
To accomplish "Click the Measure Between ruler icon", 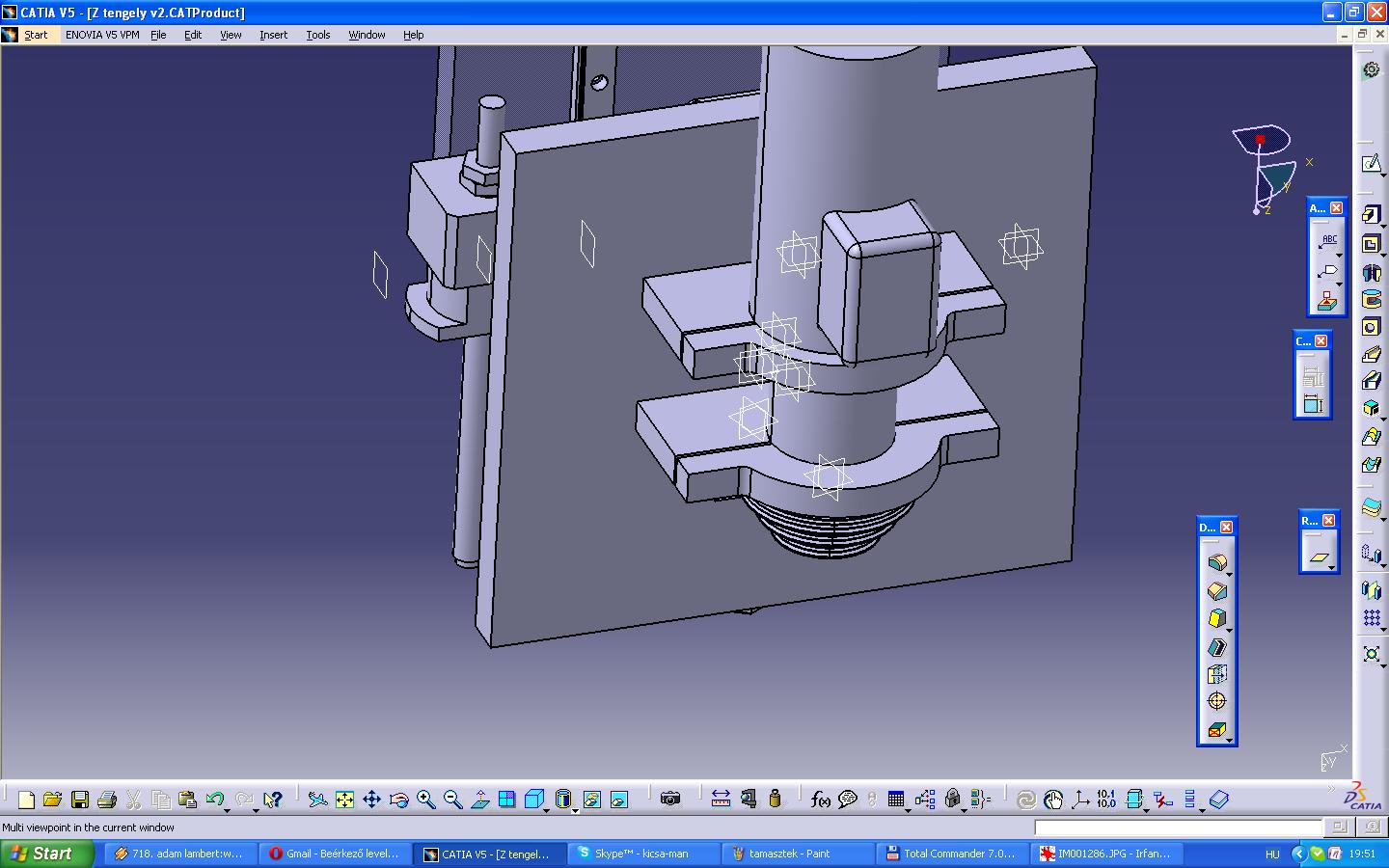I will pos(721,800).
